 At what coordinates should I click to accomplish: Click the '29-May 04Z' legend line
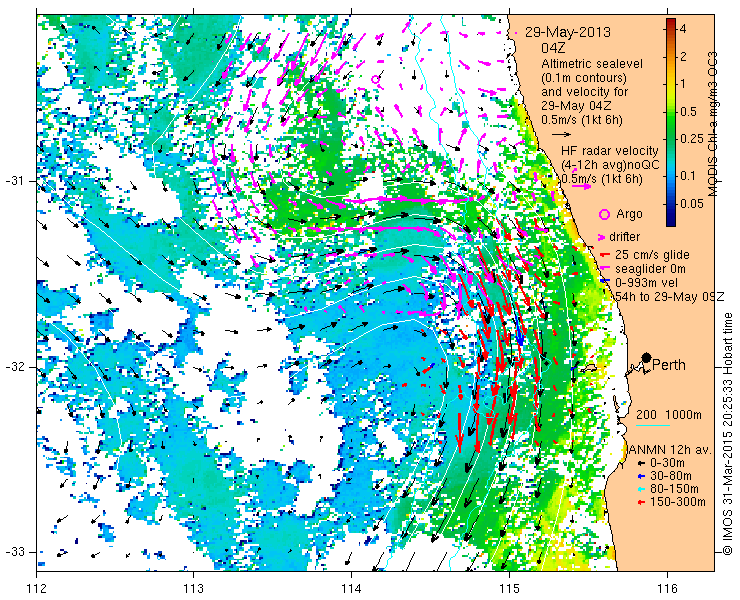click(x=575, y=106)
